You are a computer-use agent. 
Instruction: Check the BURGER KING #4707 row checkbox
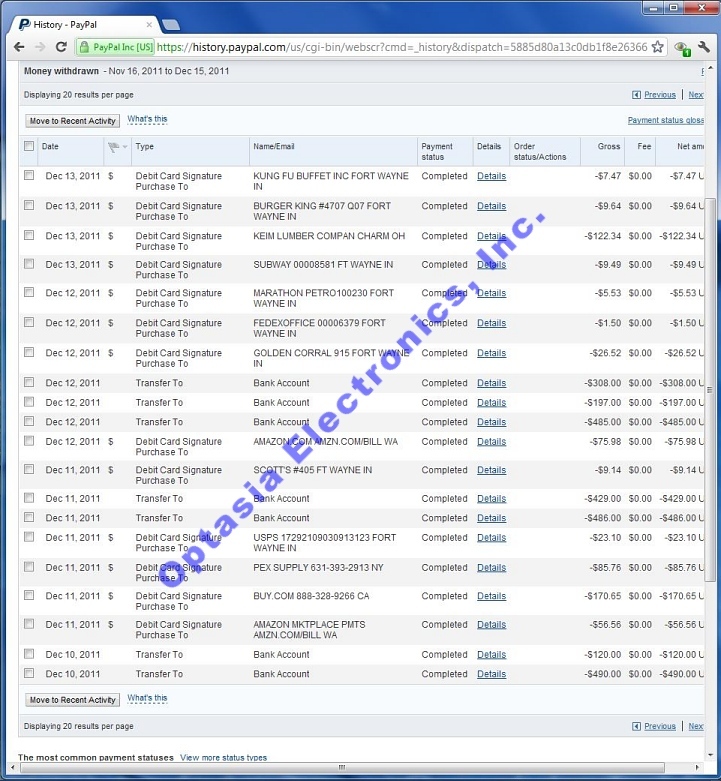(x=29, y=205)
